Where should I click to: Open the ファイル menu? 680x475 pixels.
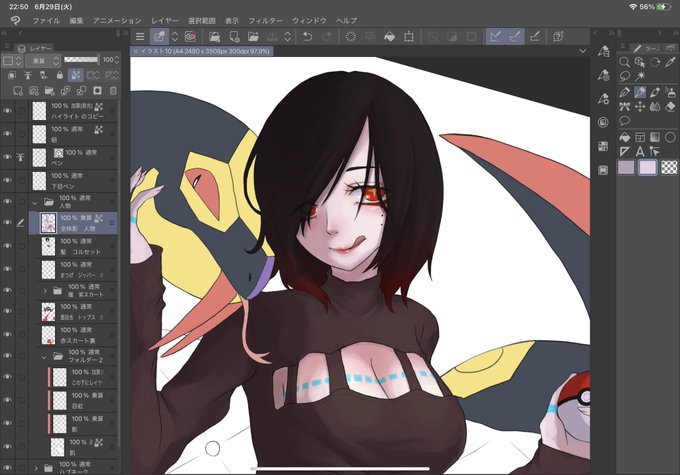tap(46, 20)
